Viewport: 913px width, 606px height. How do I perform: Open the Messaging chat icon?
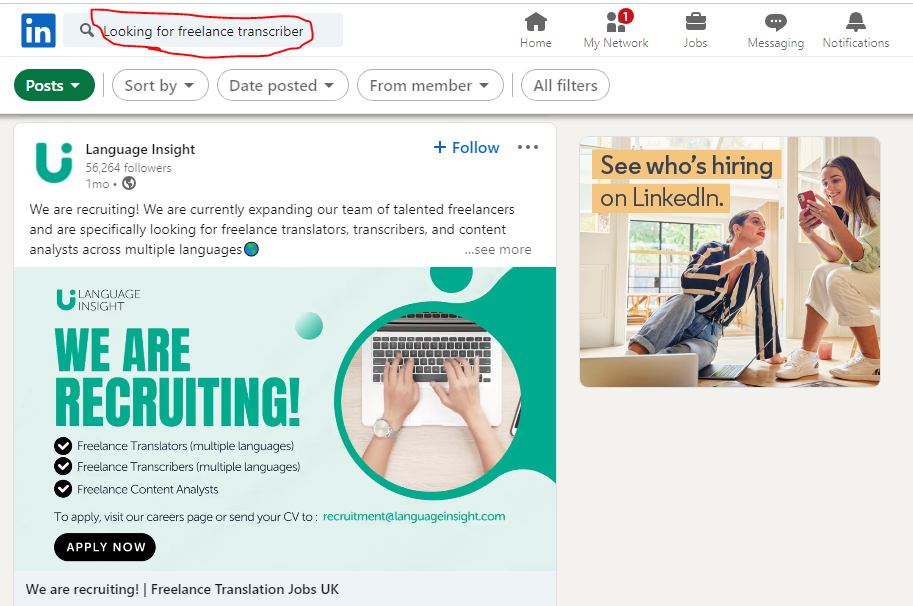(776, 23)
